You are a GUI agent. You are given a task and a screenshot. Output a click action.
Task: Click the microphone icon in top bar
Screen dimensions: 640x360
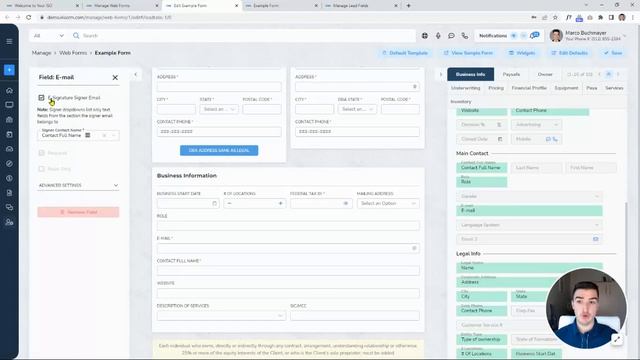tap(438, 36)
